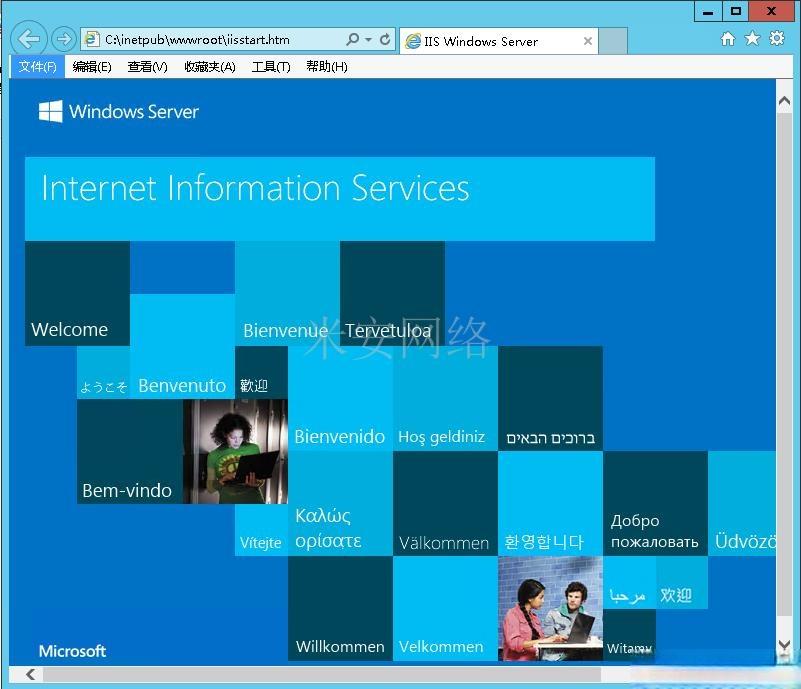Go back with the browser Back arrow
Image resolution: width=801 pixels, height=689 pixels.
click(x=28, y=39)
